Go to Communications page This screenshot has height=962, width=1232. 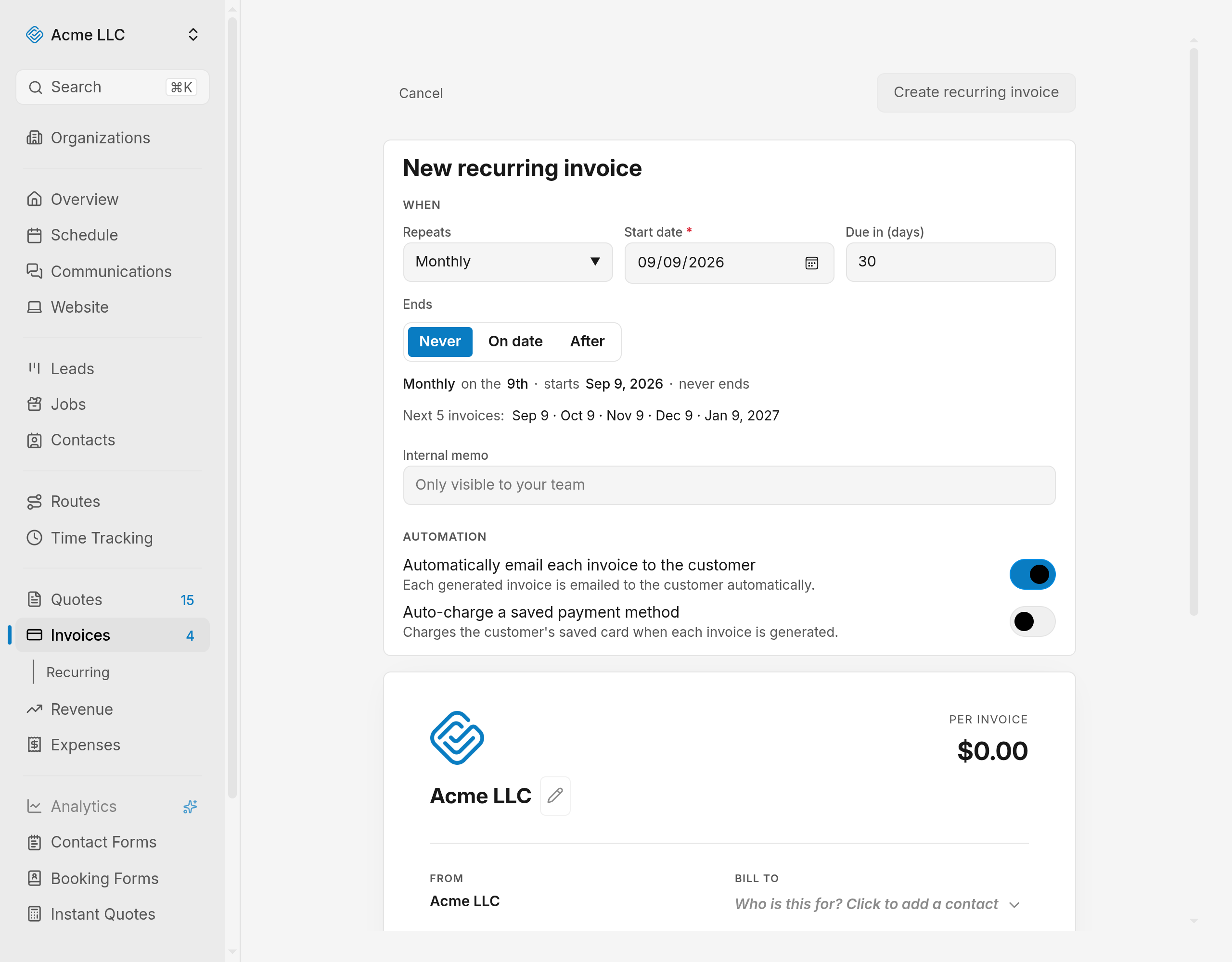point(112,271)
